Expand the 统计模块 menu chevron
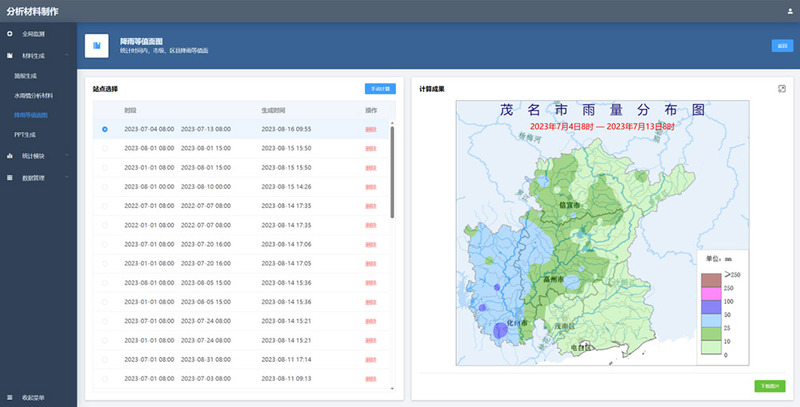The image size is (800, 407). point(67,156)
